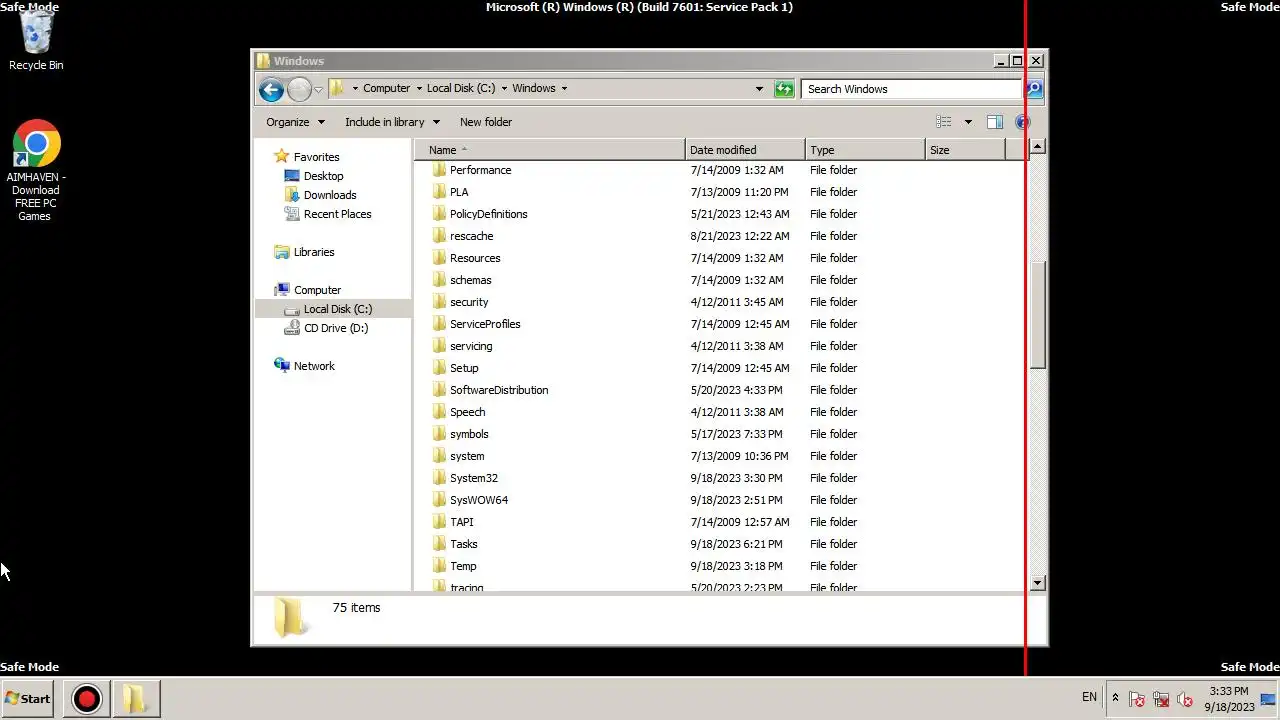Screen dimensions: 1280x720
Task: Click Computer in the address bar
Action: pyautogui.click(x=386, y=88)
